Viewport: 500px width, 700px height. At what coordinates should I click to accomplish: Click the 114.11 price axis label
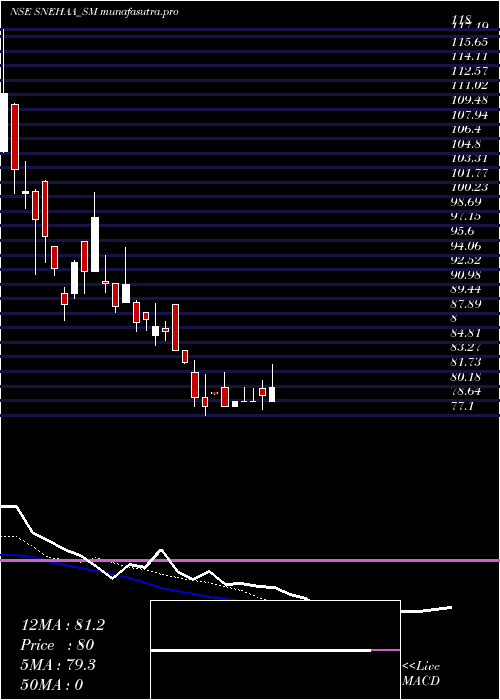(469, 56)
